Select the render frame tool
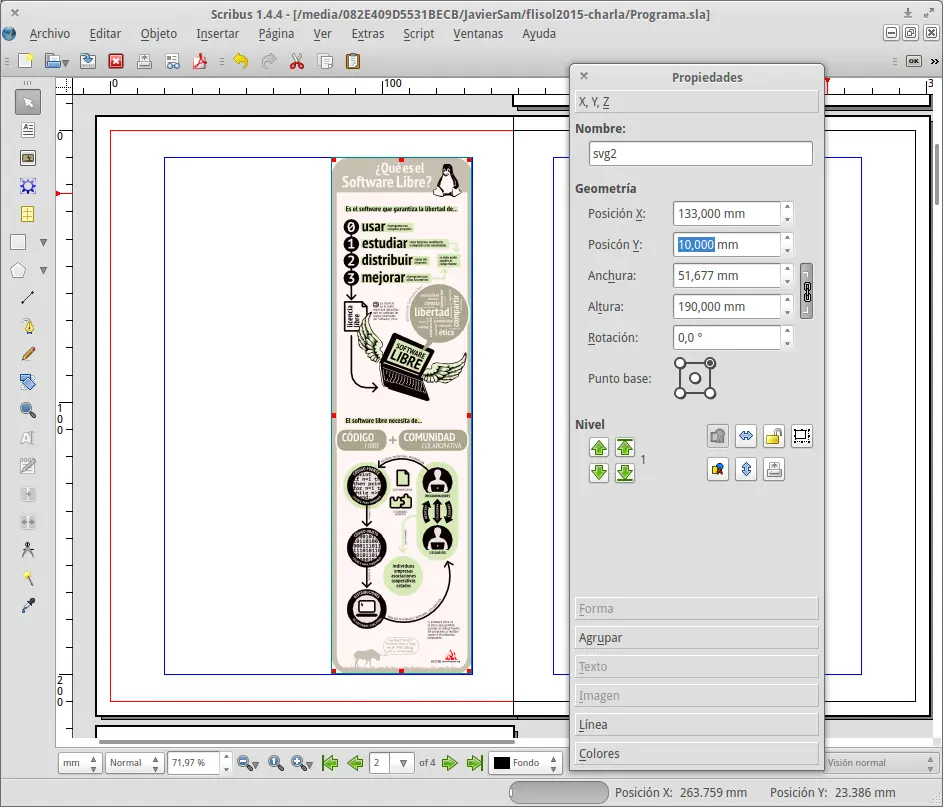 point(28,186)
